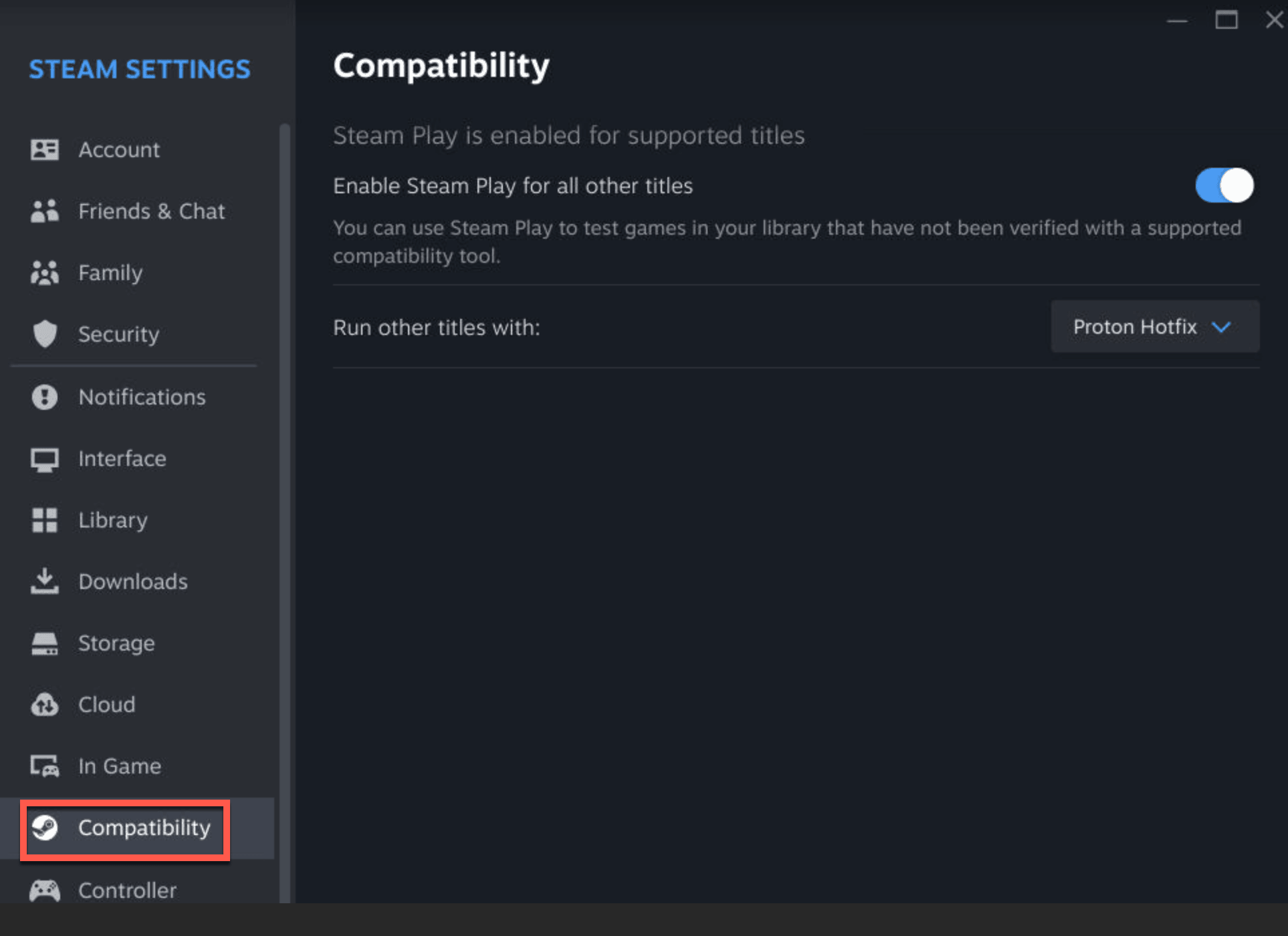The height and width of the screenshot is (936, 1288).
Task: Go to the Storage settings page
Action: [116, 643]
